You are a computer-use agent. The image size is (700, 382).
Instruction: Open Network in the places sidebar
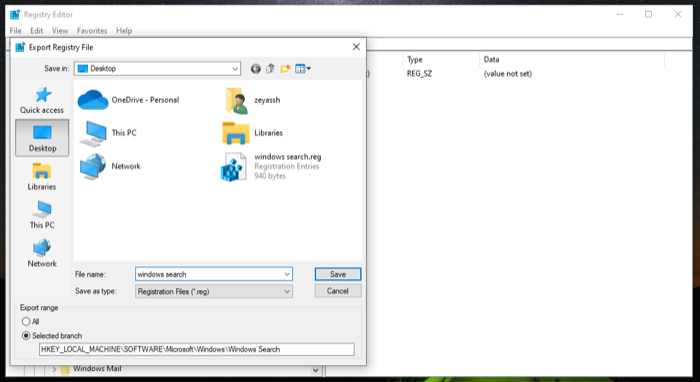pyautogui.click(x=42, y=253)
